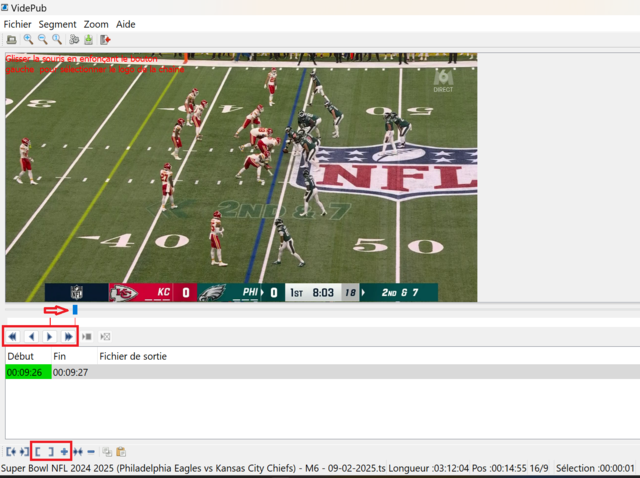Click the exit door icon
This screenshot has width=640, height=478.
105,40
